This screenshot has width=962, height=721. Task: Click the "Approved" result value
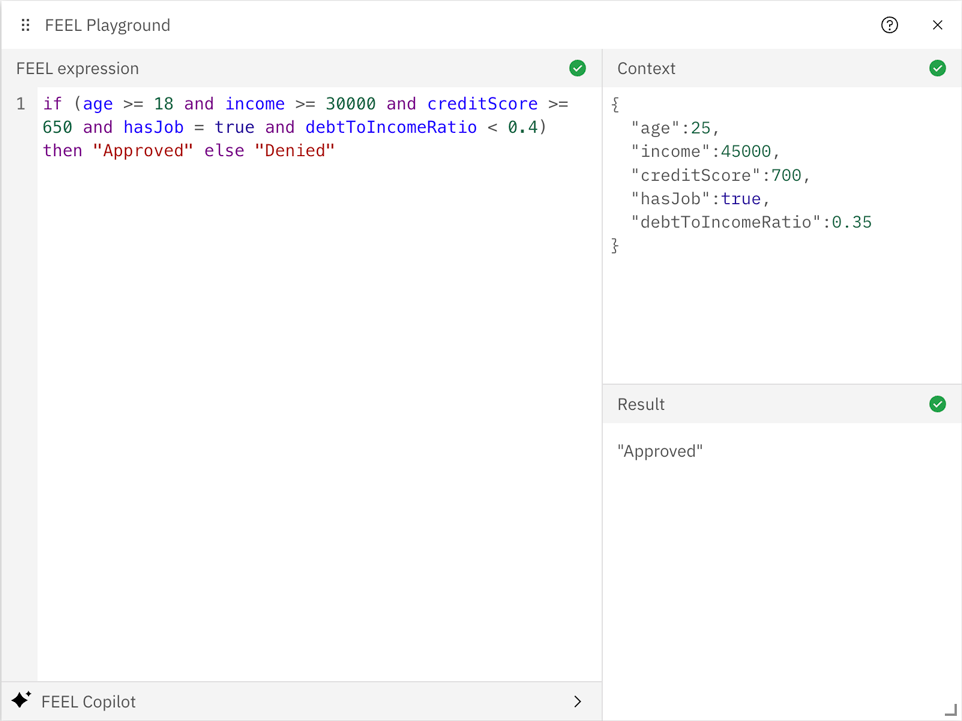pos(659,451)
